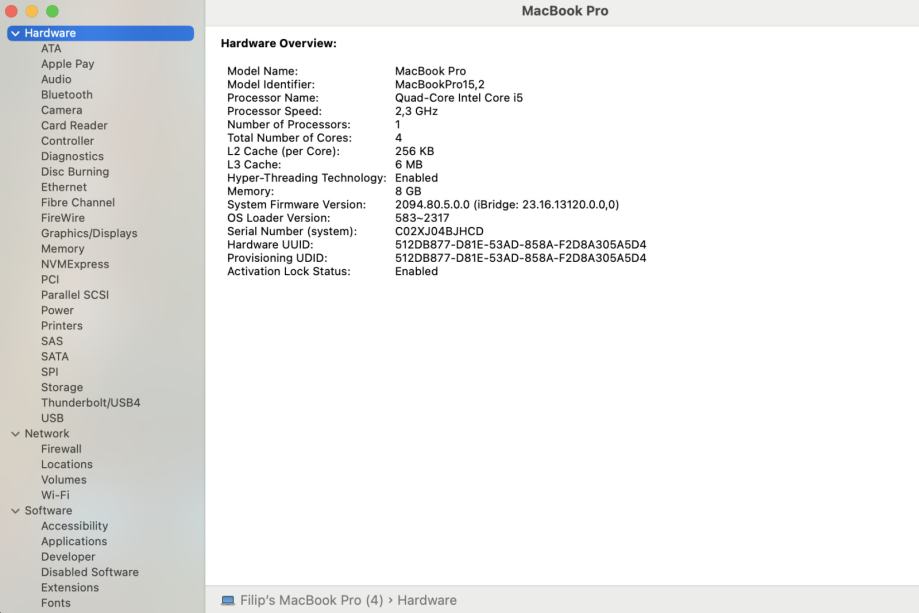Select Locations under Network
Viewport: 919px width, 613px height.
[67, 464]
